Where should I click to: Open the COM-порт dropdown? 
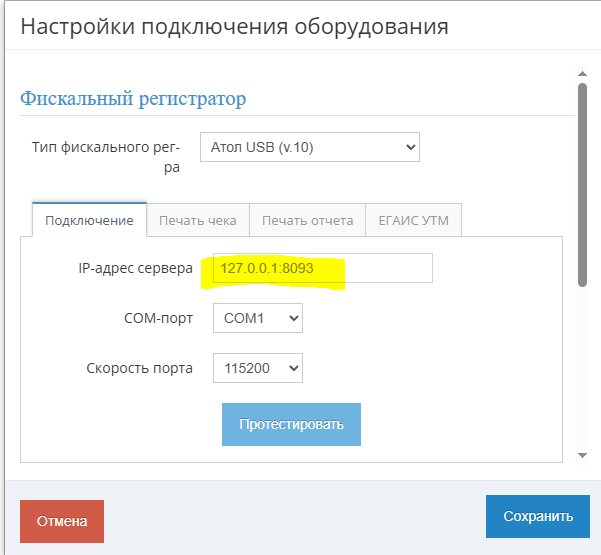click(x=258, y=318)
